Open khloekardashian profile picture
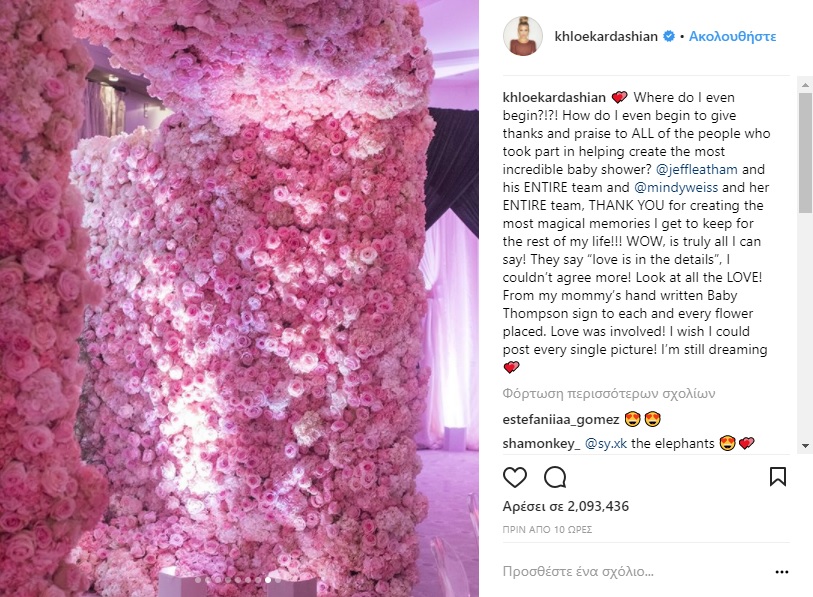 [x=523, y=36]
